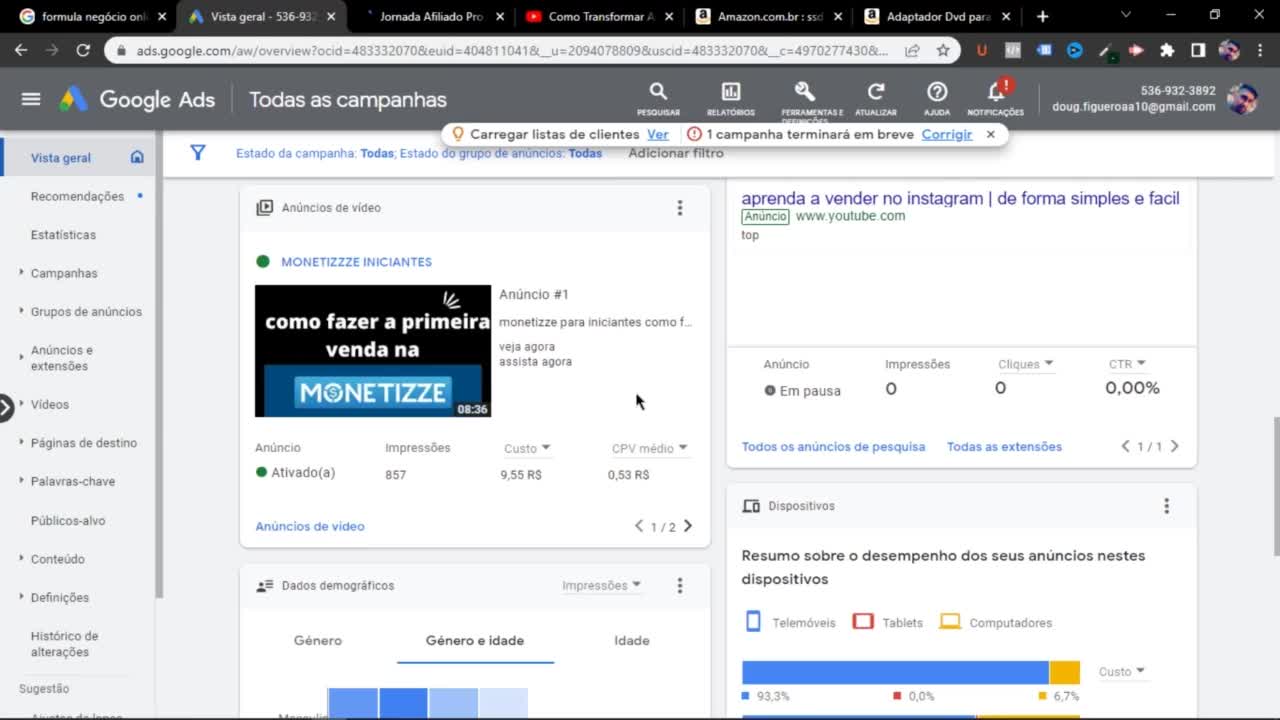Open Todas as extensões link
The width and height of the screenshot is (1280, 720).
click(1004, 447)
